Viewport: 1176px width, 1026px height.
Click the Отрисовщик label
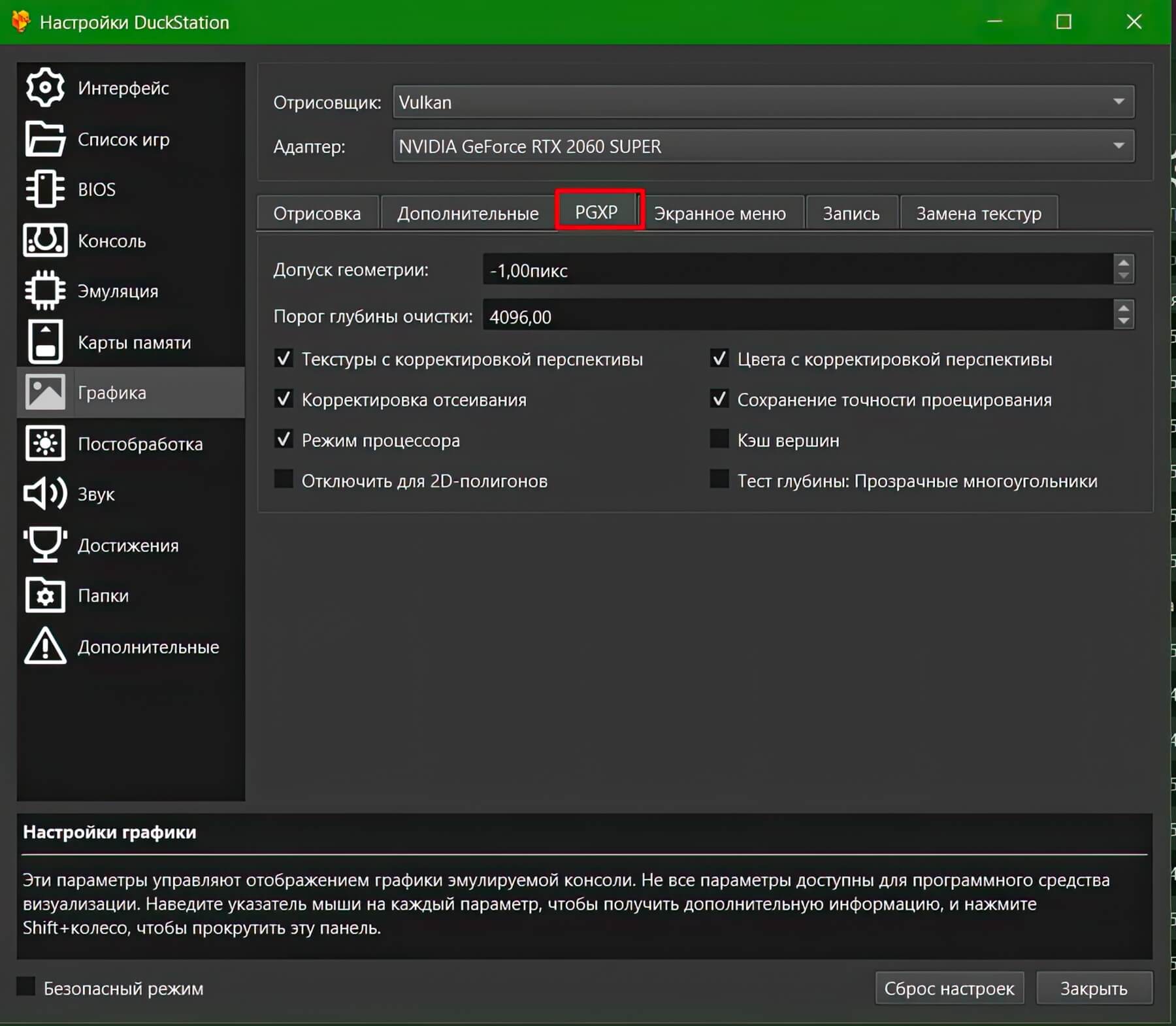tap(327, 103)
